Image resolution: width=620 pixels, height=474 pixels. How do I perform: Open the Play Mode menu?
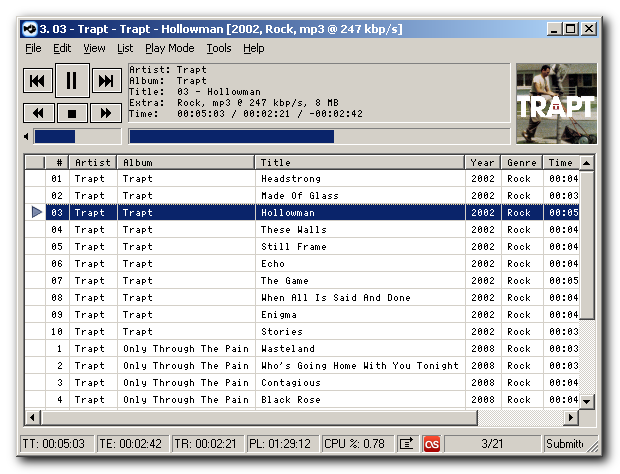170,48
